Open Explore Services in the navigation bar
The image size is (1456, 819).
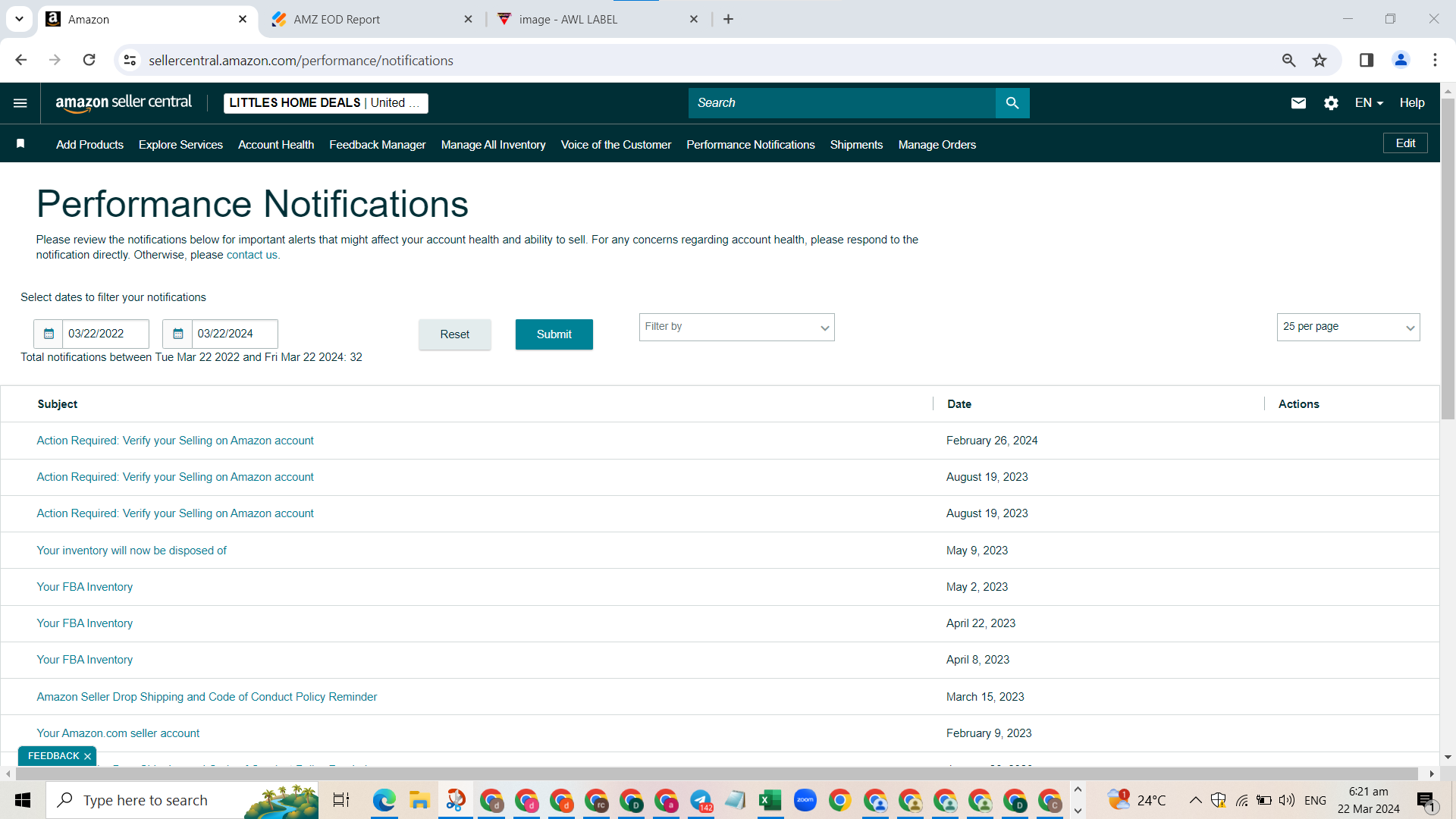pos(180,145)
